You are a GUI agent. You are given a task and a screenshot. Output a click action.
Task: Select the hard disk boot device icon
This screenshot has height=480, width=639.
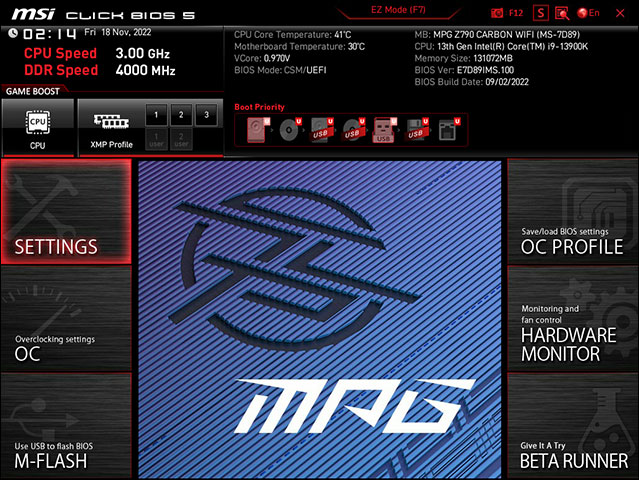pos(258,130)
